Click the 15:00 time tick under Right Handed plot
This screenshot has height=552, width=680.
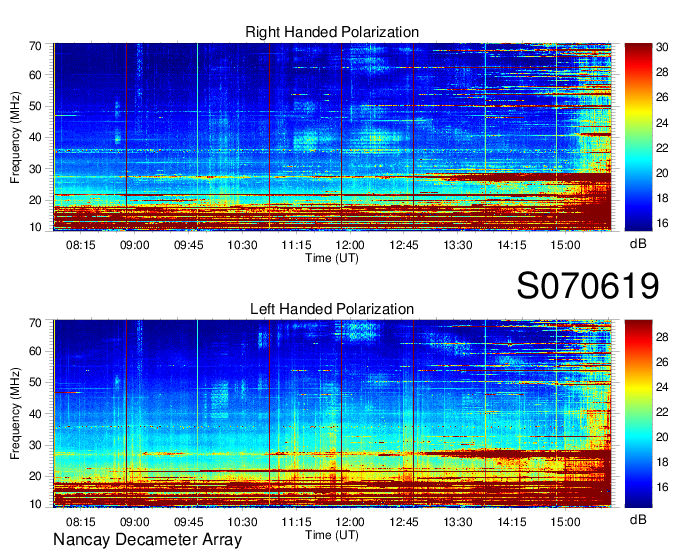click(x=565, y=245)
